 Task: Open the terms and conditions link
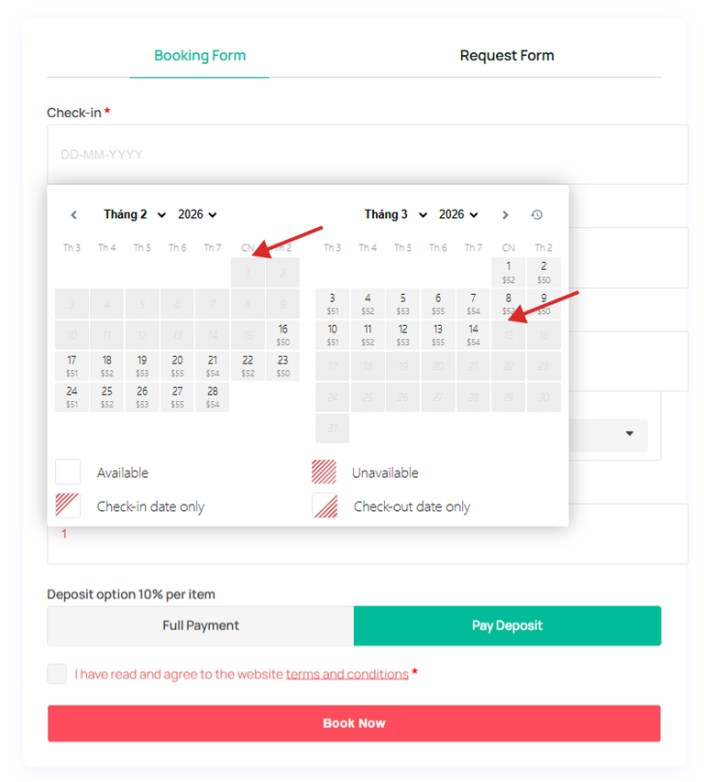point(347,674)
